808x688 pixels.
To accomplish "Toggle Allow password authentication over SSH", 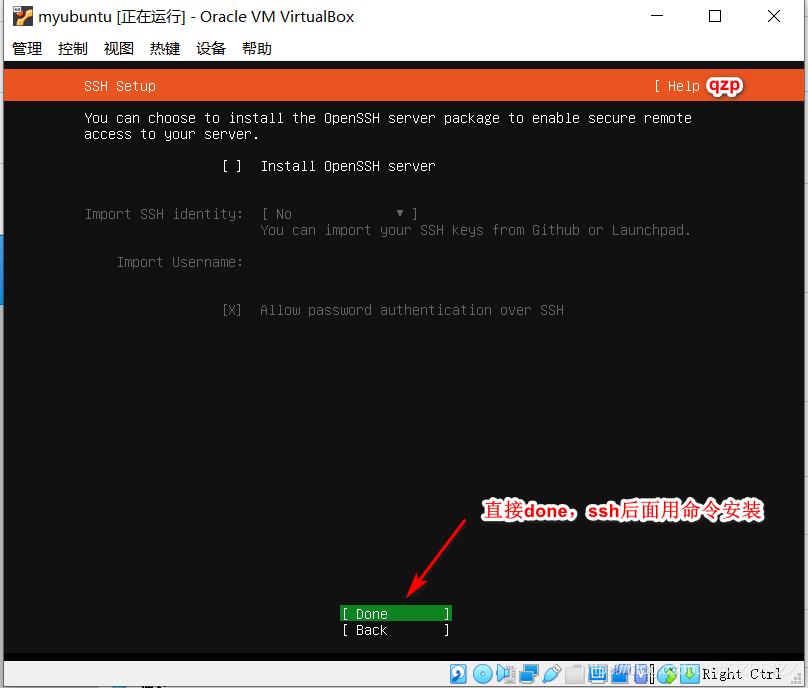I will [232, 310].
